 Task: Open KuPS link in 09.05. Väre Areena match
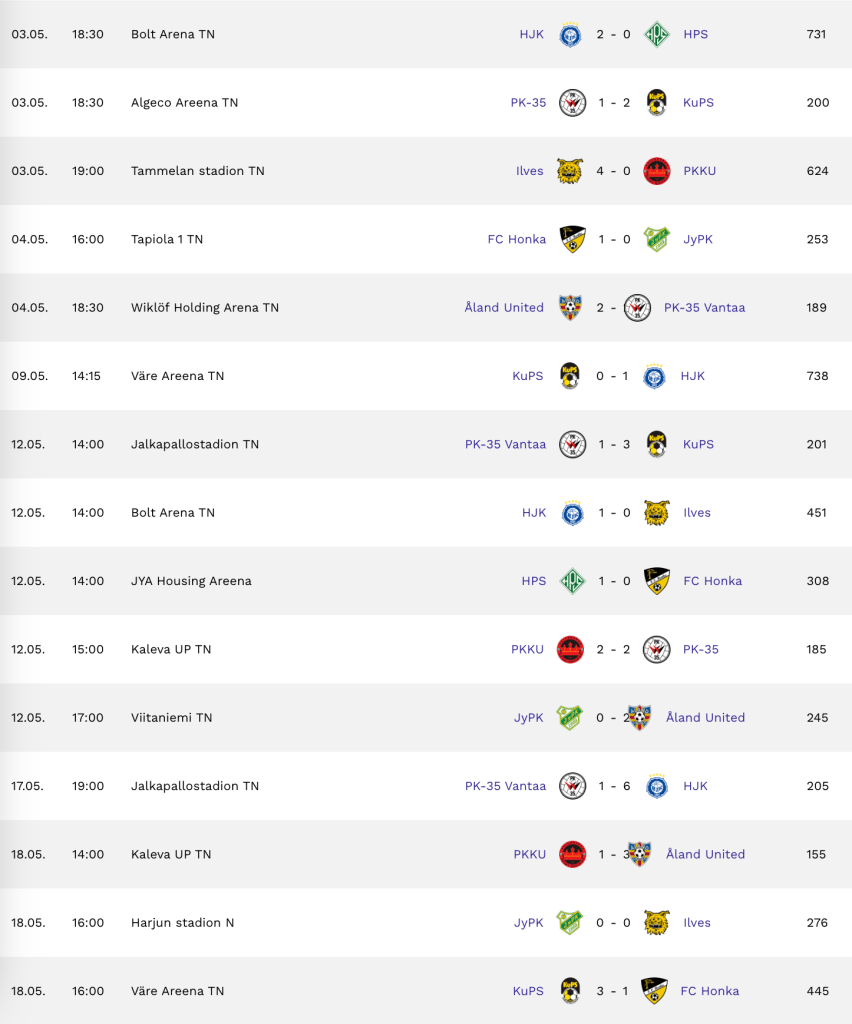[527, 376]
